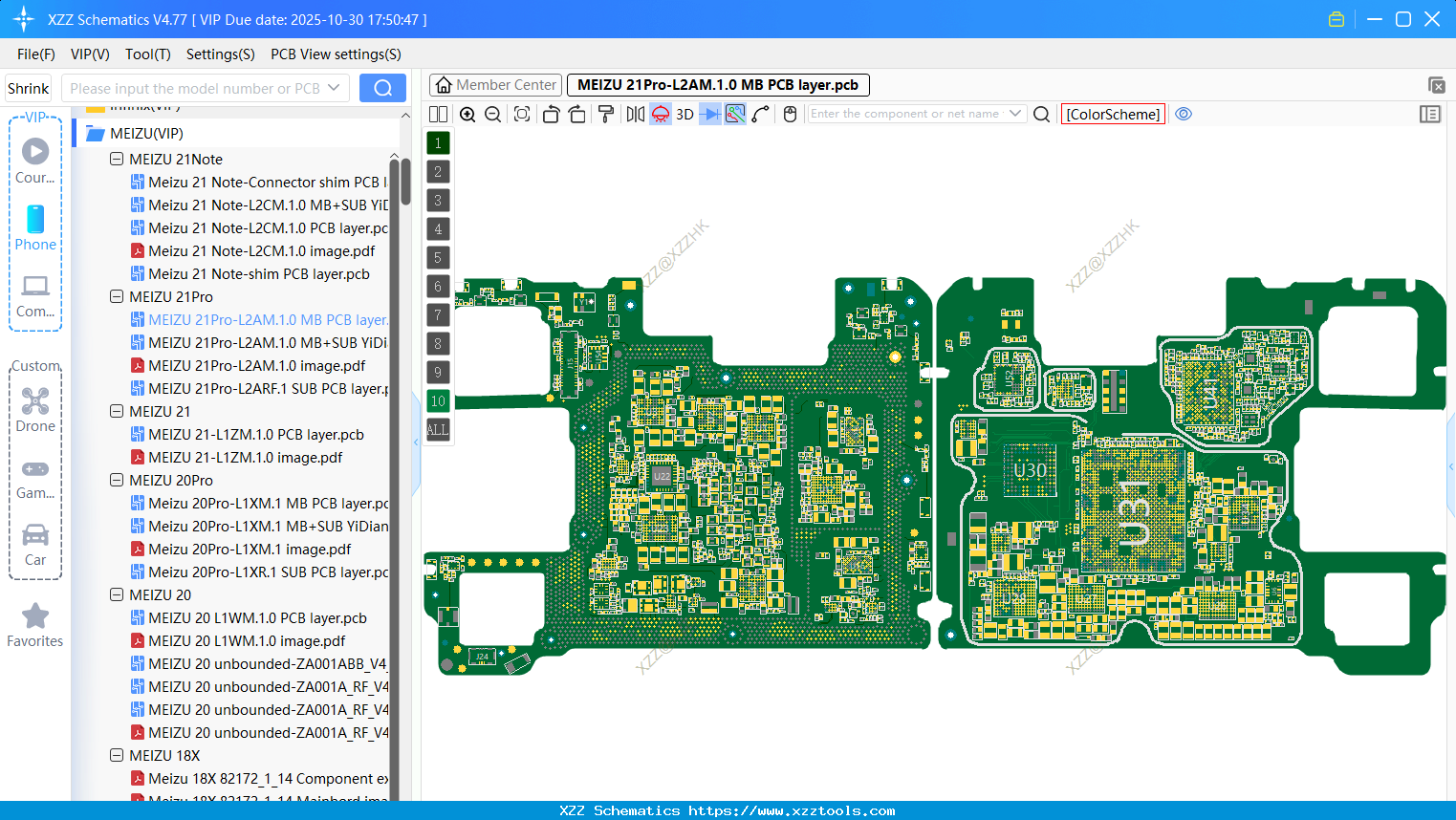Viewport: 1456px width, 820px height.
Task: Select layer 10 in the layer list
Action: 438,400
